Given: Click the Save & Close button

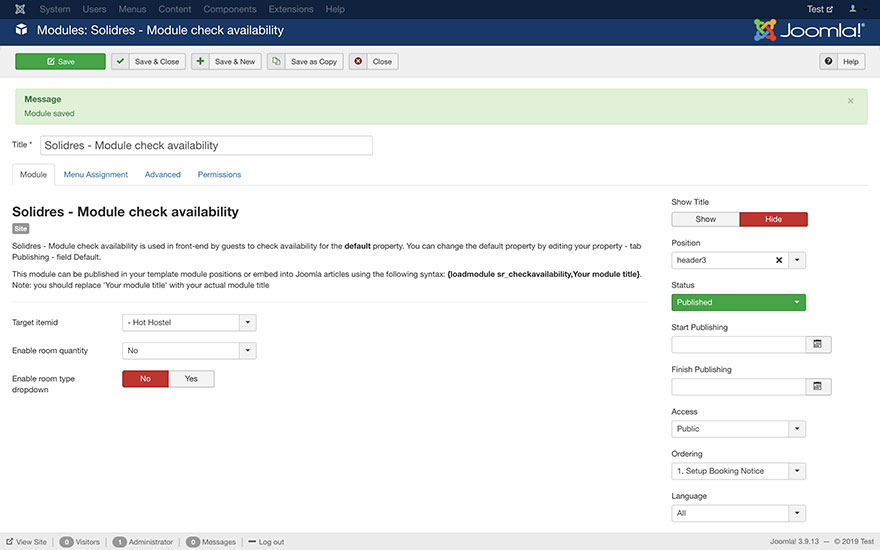Looking at the screenshot, I should point(148,61).
